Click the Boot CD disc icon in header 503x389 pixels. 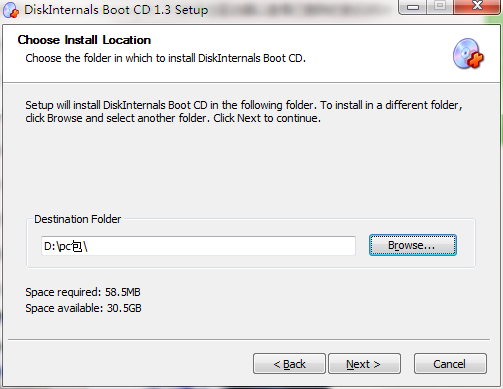click(x=468, y=54)
